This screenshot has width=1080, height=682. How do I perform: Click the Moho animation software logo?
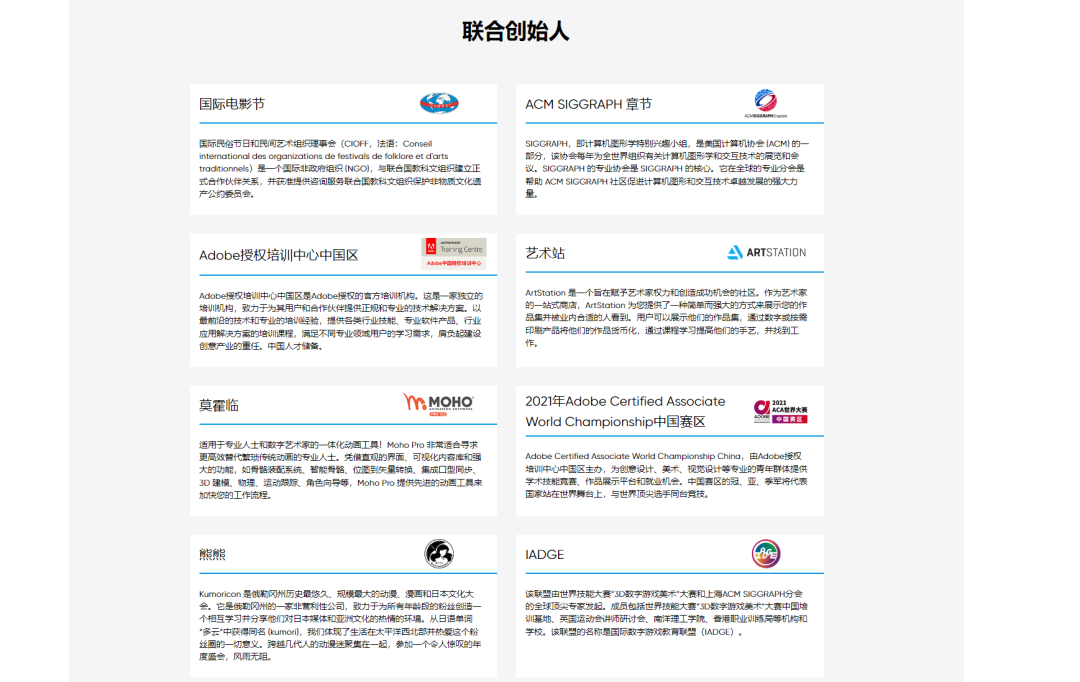(438, 403)
